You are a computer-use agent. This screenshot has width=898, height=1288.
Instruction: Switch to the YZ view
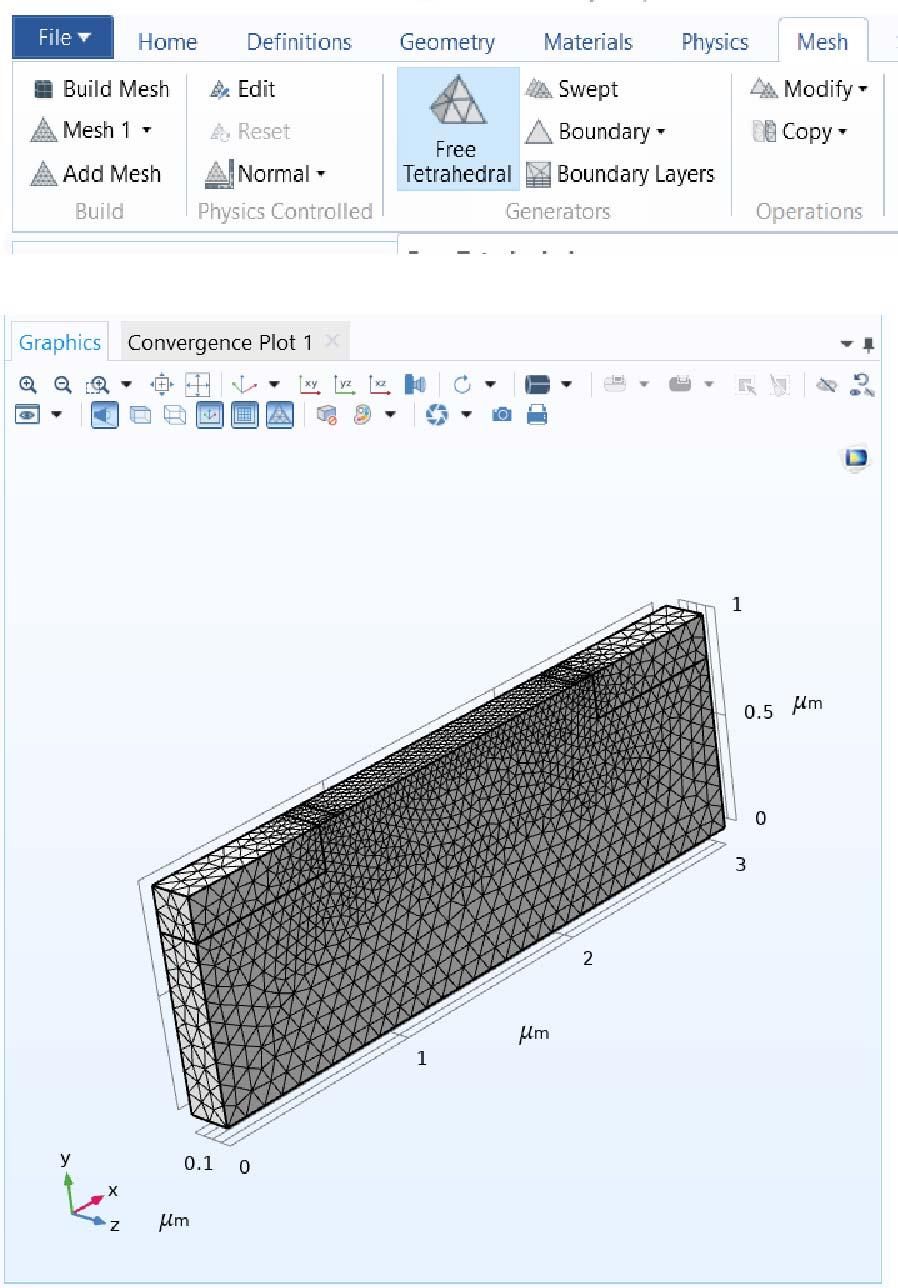click(344, 385)
